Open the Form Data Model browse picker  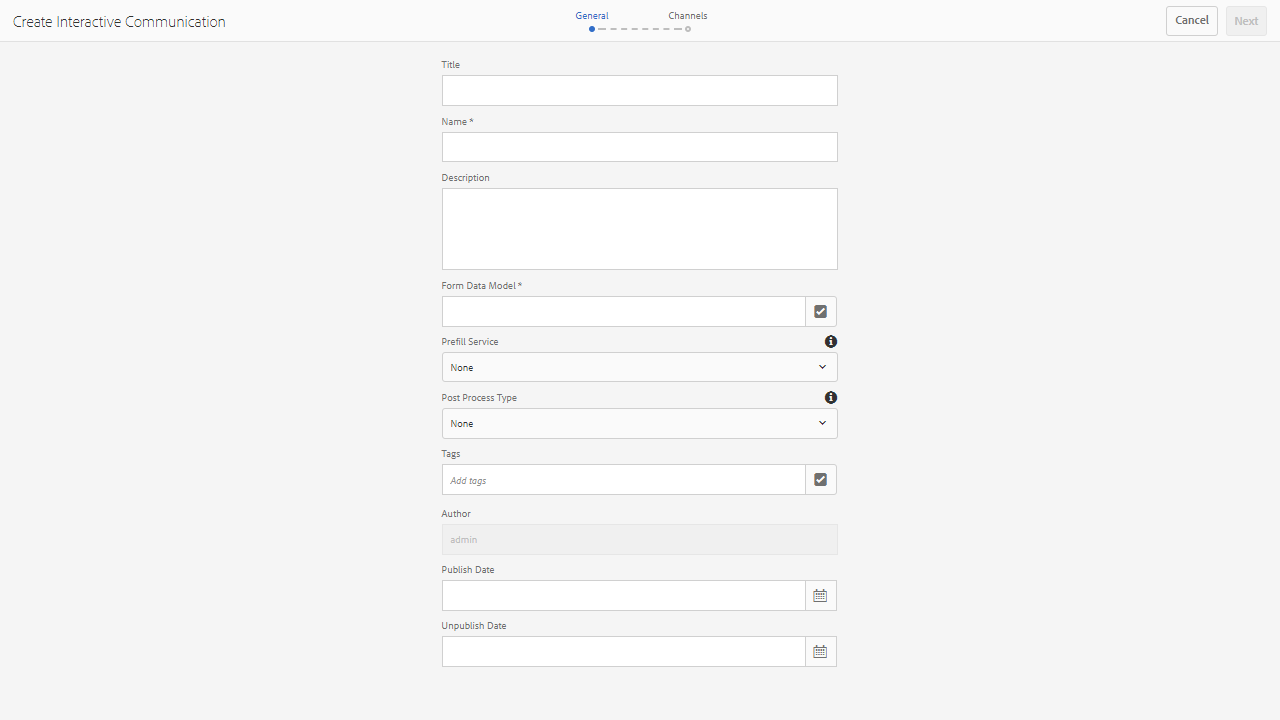coord(821,312)
